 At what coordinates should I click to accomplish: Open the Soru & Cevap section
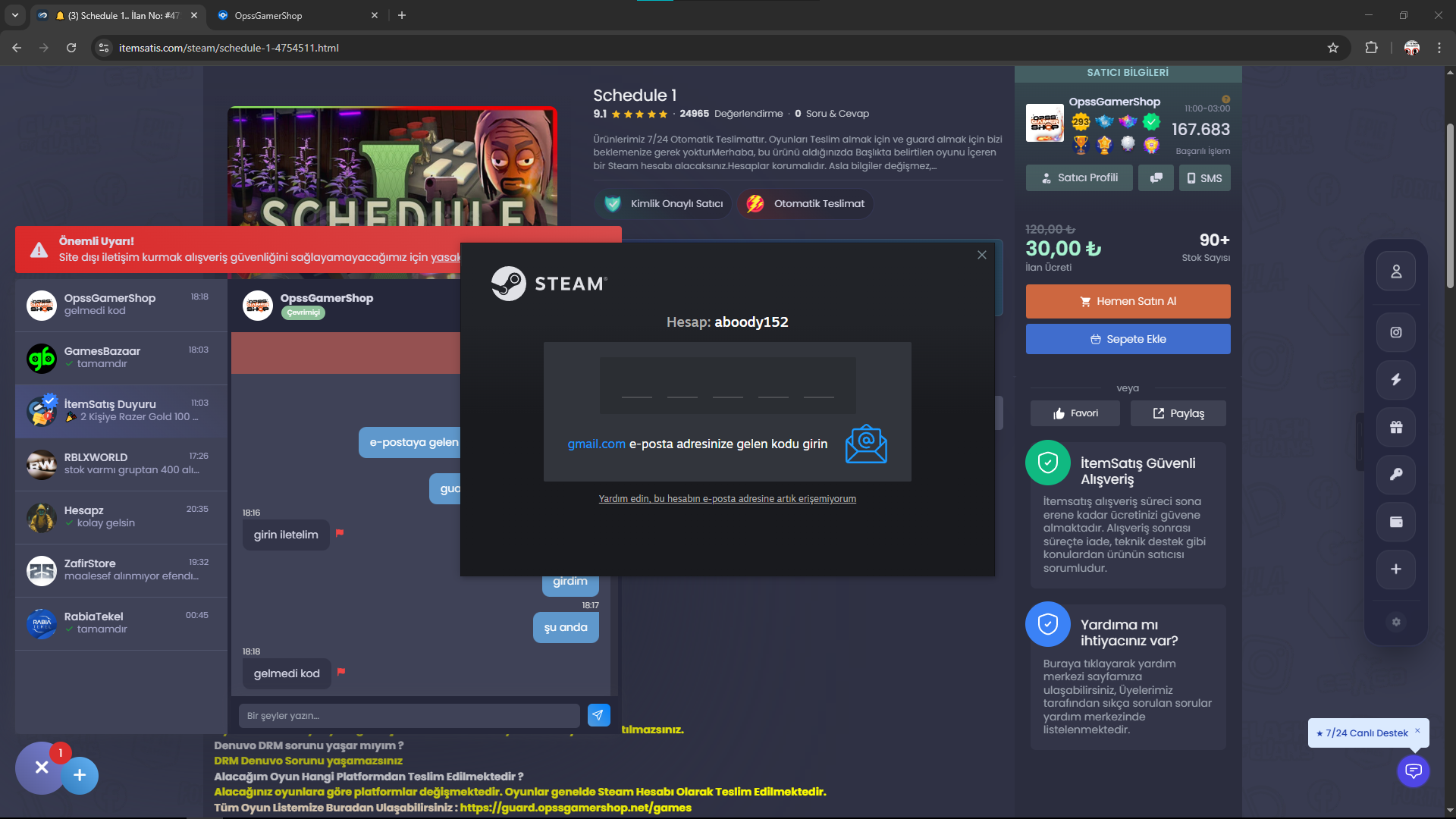tap(832, 114)
